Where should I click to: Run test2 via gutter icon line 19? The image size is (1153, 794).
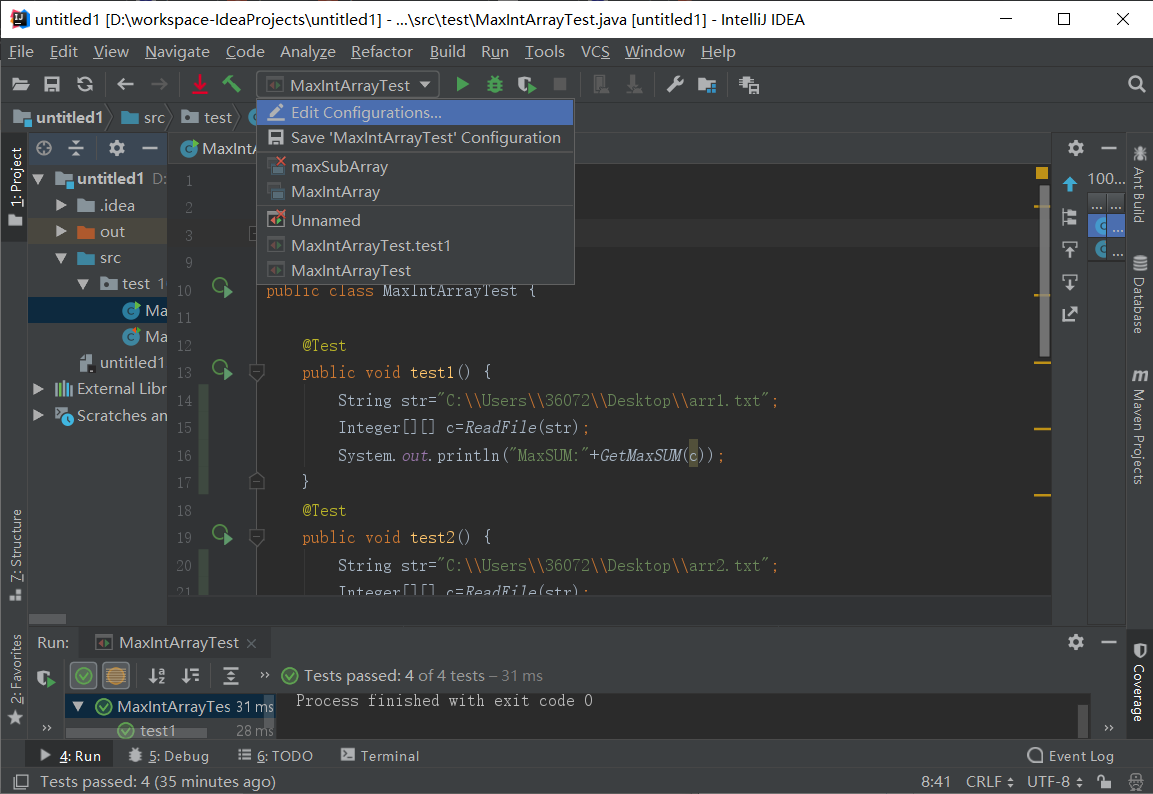coord(222,534)
